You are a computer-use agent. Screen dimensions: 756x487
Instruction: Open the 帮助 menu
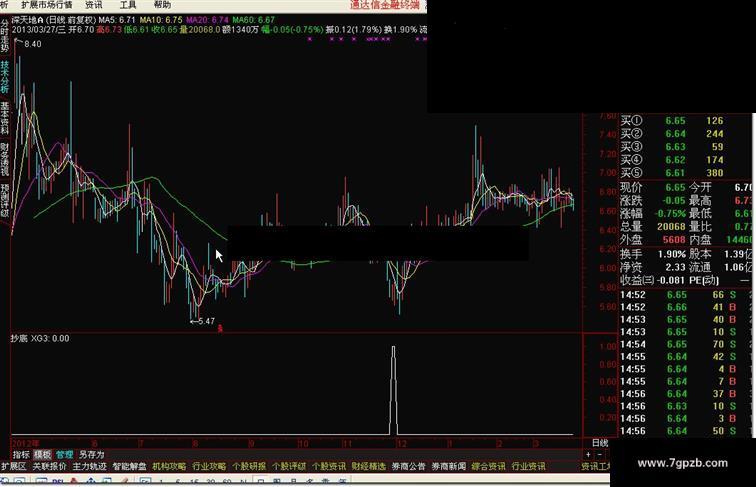pyautogui.click(x=162, y=5)
